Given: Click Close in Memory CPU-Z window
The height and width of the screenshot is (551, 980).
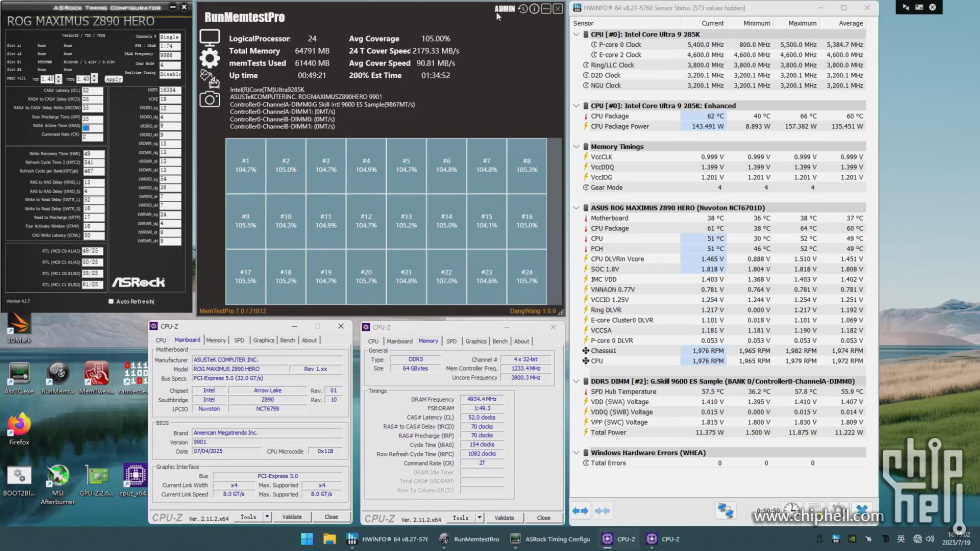Looking at the screenshot, I should [x=544, y=517].
